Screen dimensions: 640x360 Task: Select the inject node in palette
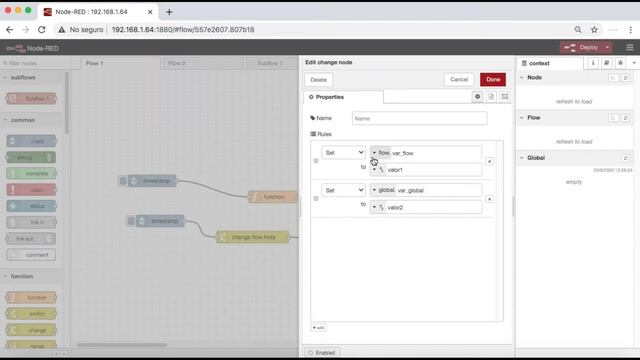click(31, 141)
